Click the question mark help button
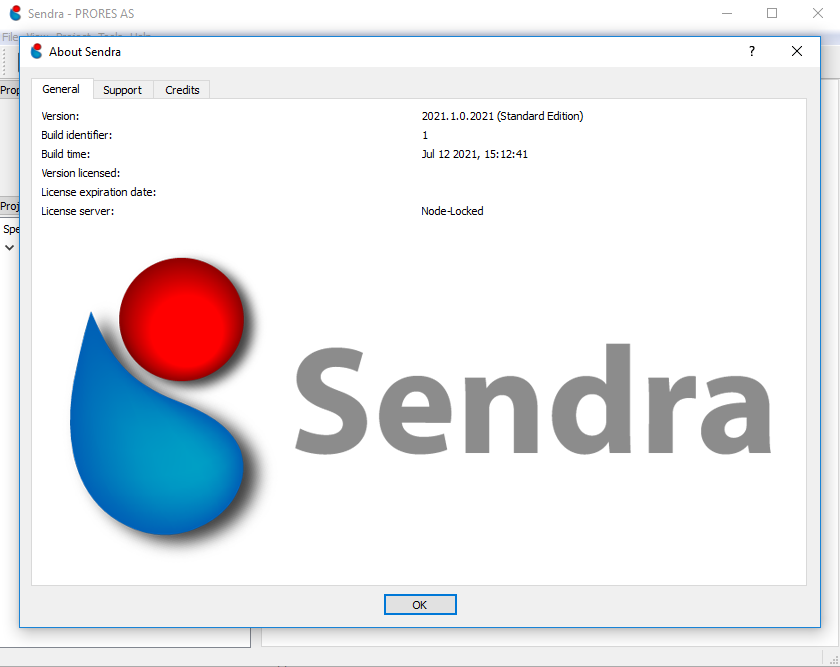The image size is (840, 667). pos(752,52)
